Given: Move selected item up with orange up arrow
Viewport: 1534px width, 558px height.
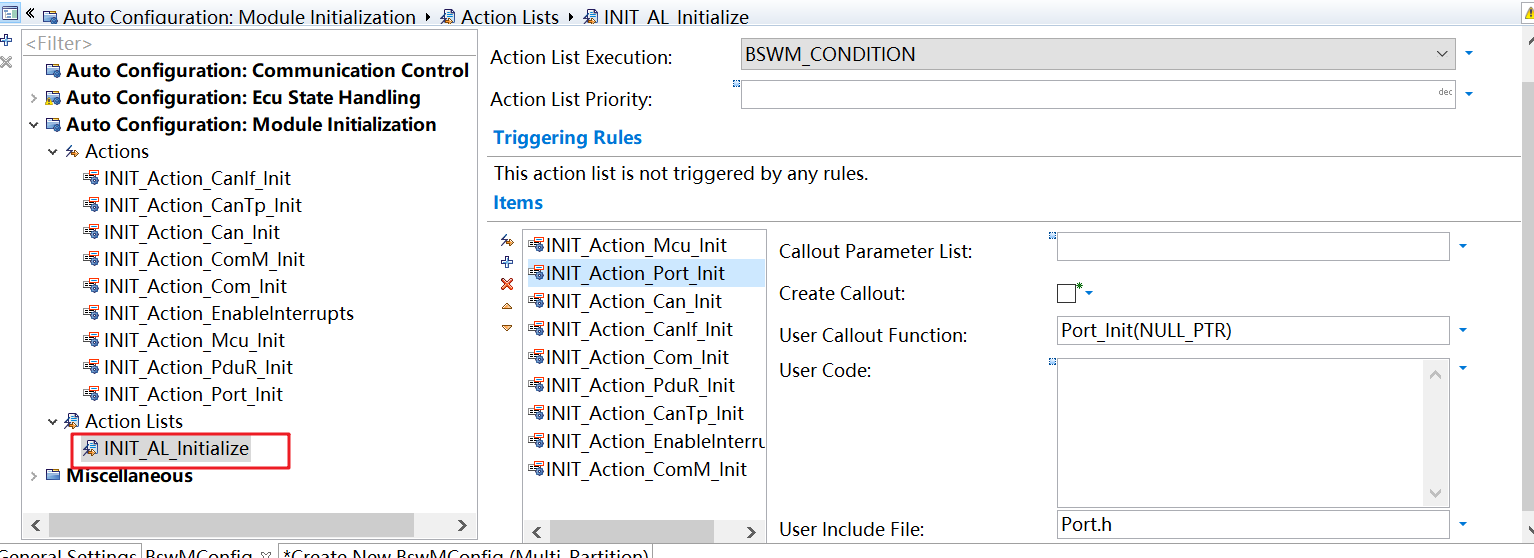Looking at the screenshot, I should (506, 306).
